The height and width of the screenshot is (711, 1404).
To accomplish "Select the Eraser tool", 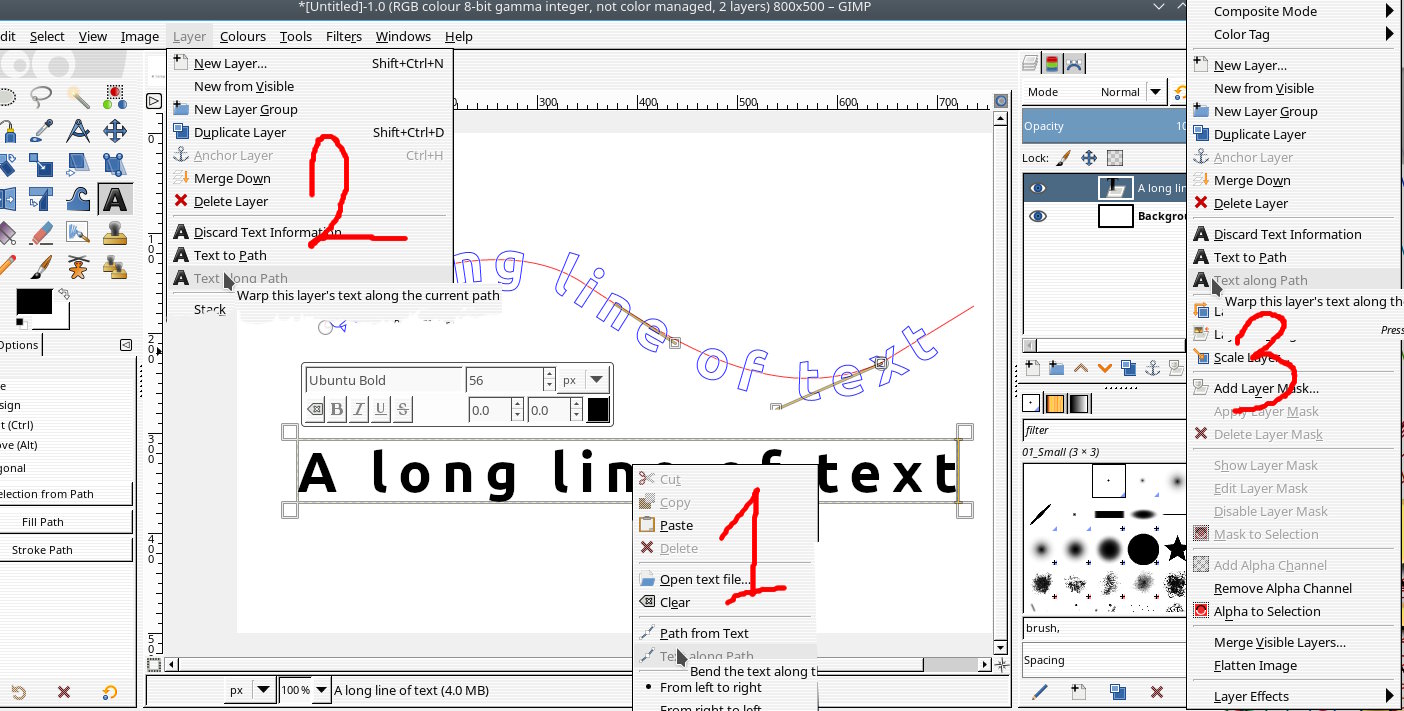I will (x=41, y=233).
